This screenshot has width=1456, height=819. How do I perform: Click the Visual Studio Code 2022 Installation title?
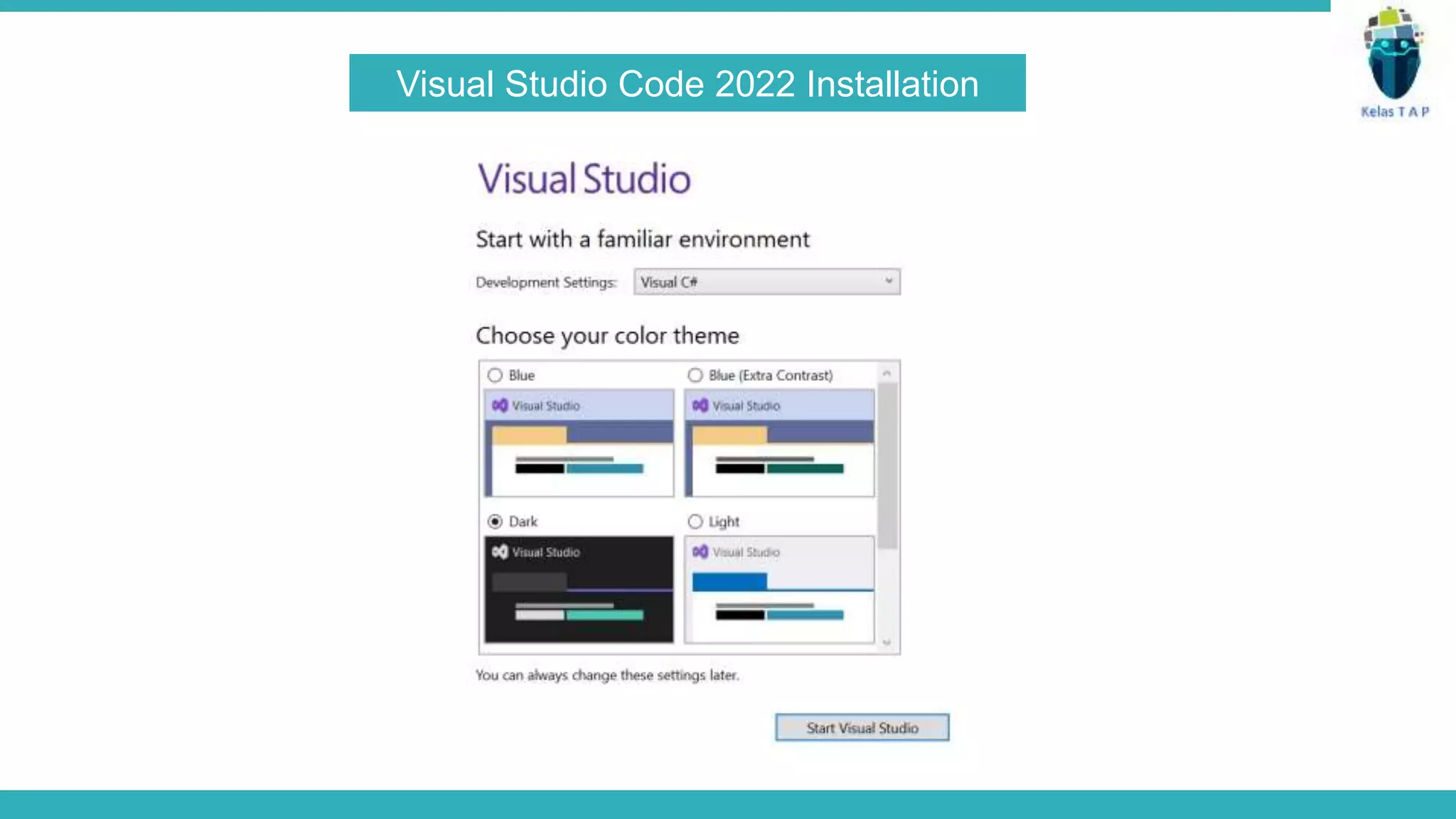687,83
